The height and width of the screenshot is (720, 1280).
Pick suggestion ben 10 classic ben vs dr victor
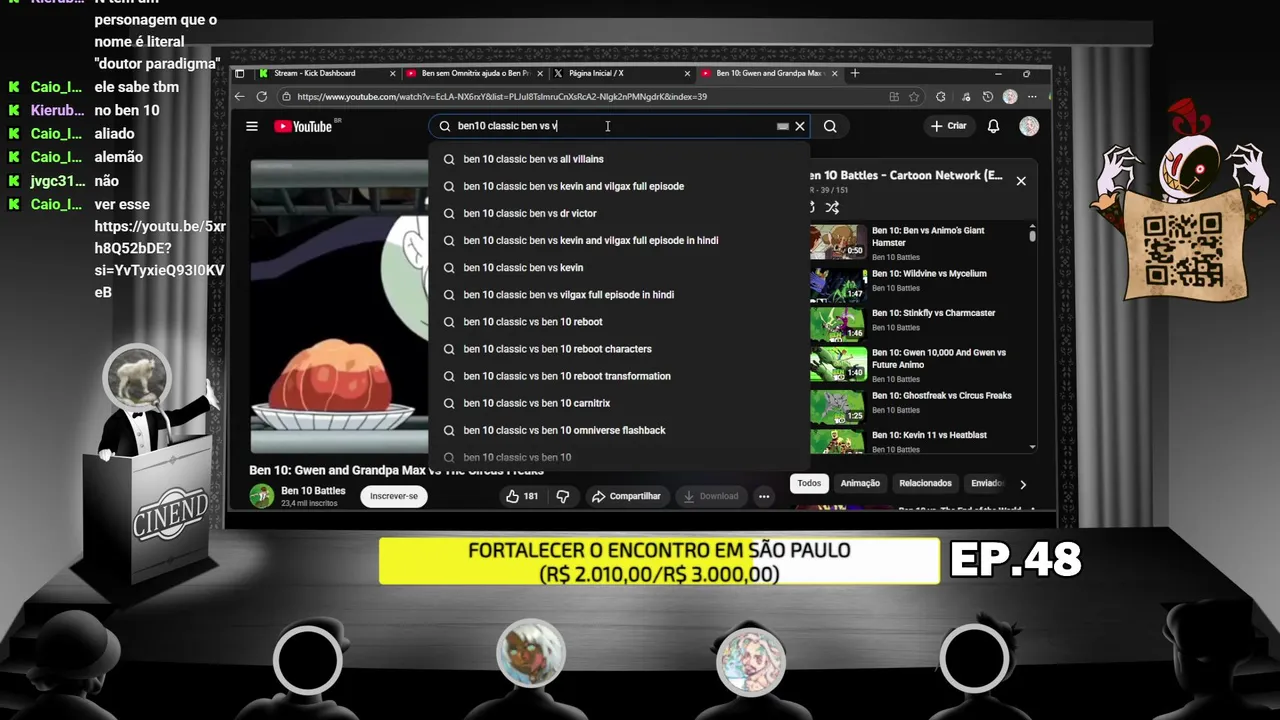[x=619, y=213]
